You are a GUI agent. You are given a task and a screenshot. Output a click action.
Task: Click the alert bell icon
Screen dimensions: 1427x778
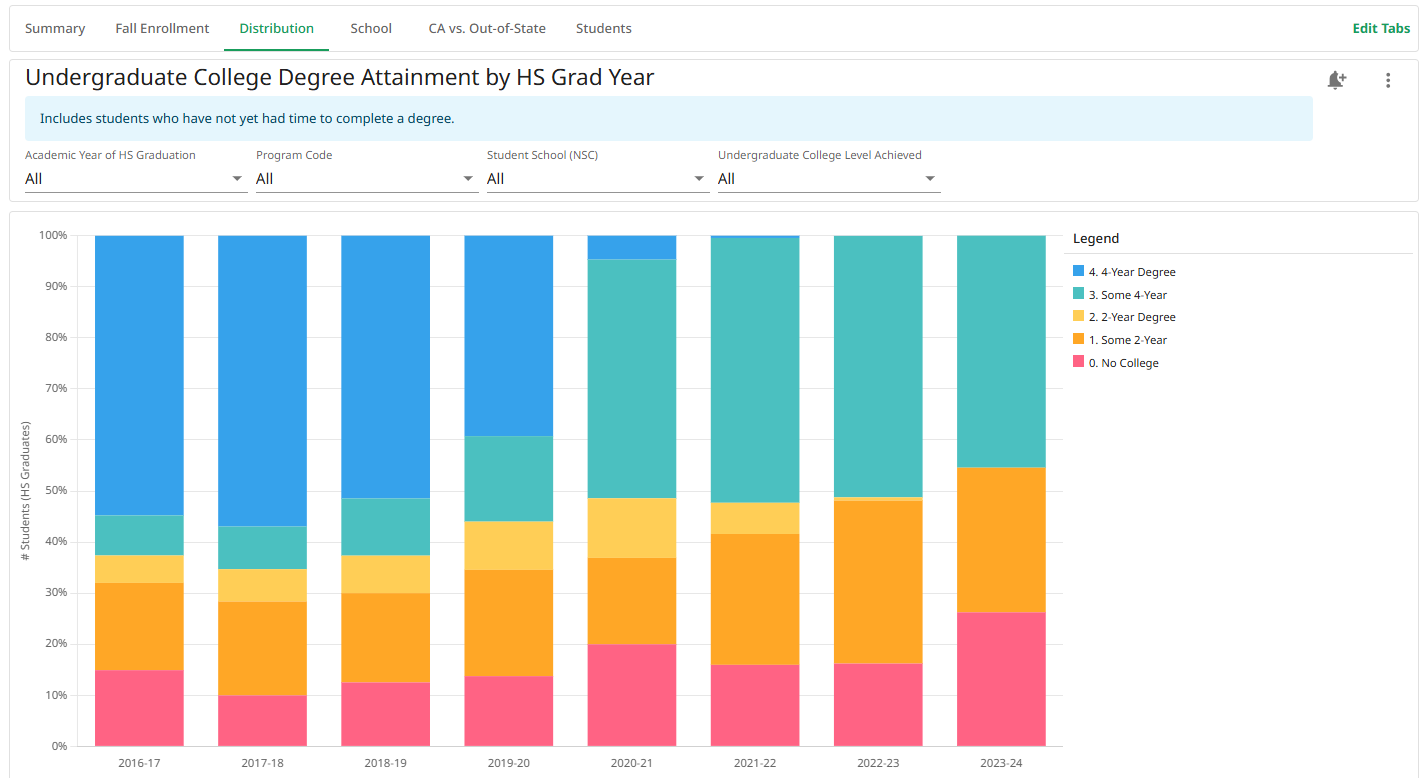tap(1336, 80)
